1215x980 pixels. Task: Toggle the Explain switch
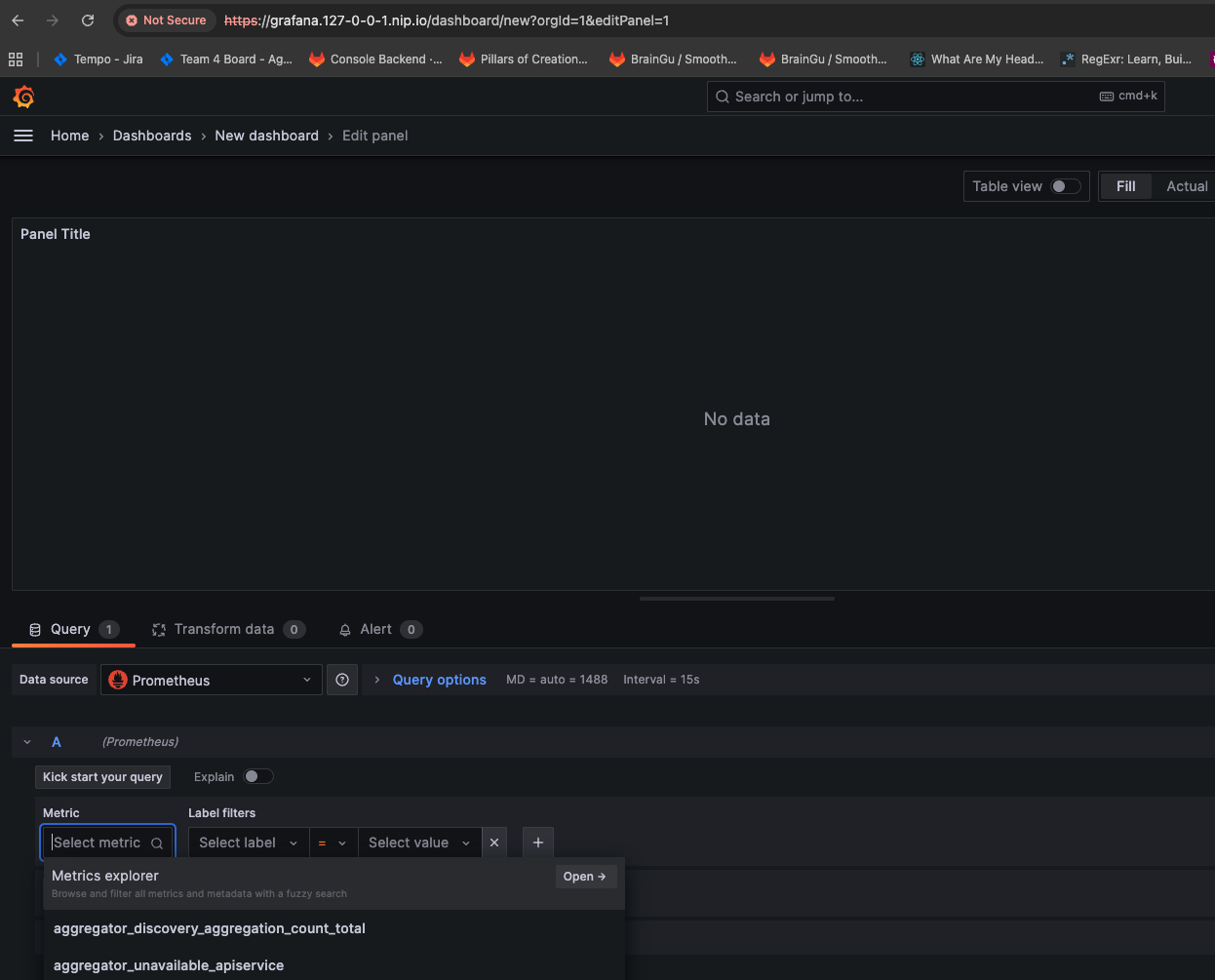[258, 776]
